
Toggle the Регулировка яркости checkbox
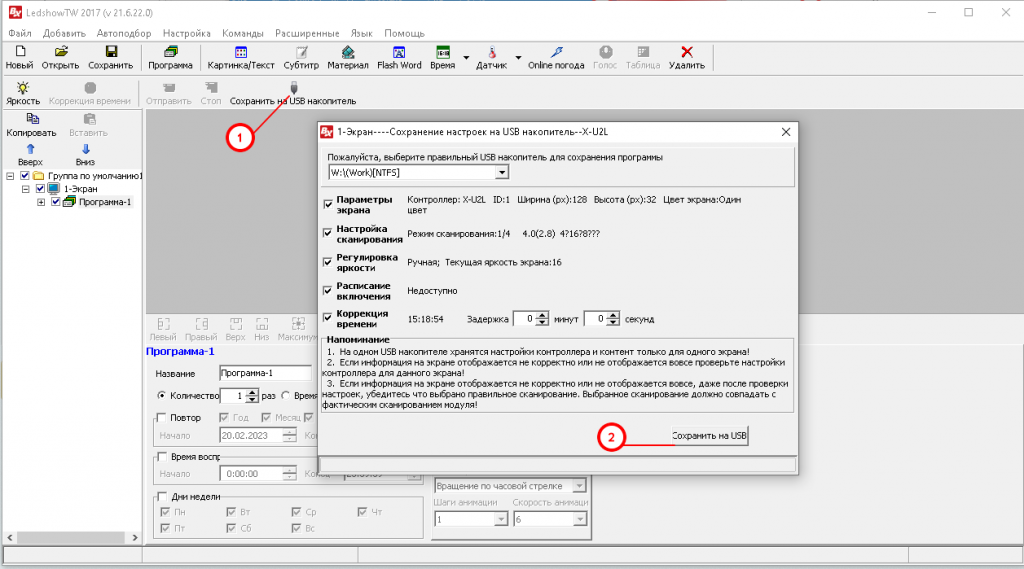tap(329, 262)
